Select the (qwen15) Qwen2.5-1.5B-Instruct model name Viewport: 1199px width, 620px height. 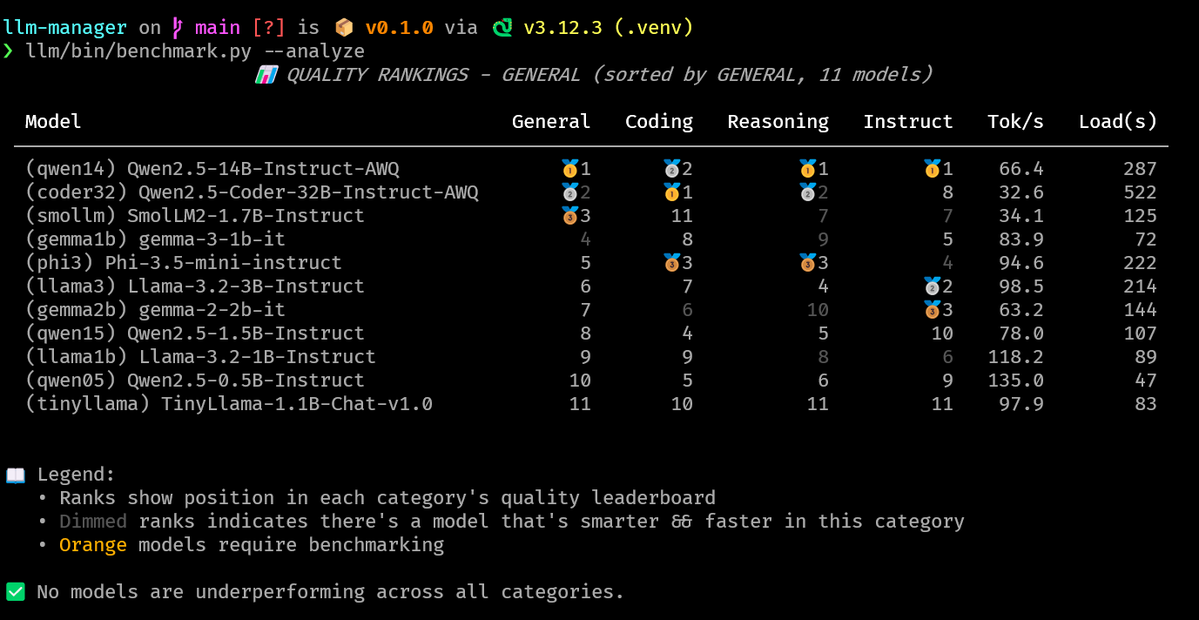[x=195, y=333]
